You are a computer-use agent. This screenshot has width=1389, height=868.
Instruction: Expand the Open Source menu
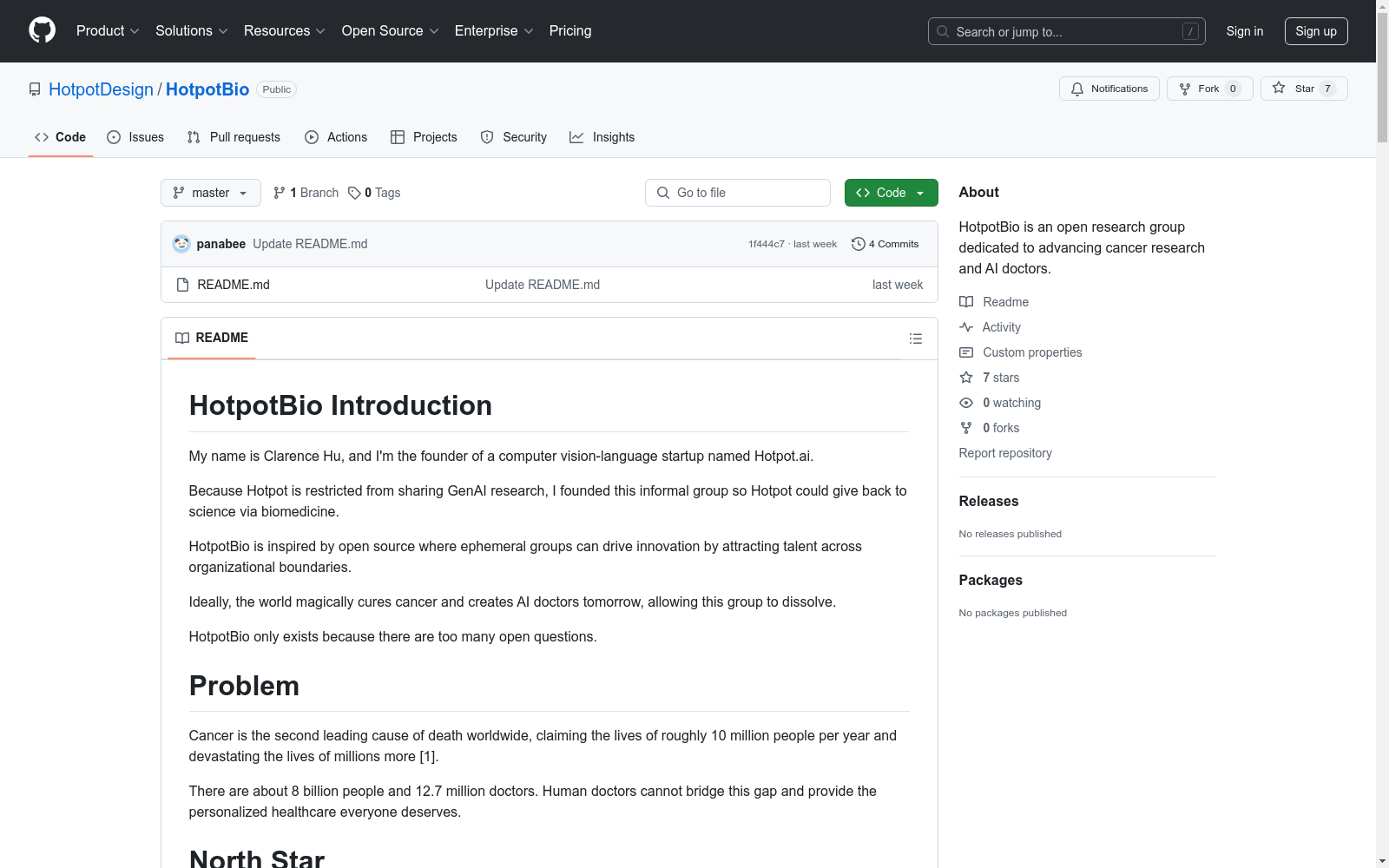391,31
